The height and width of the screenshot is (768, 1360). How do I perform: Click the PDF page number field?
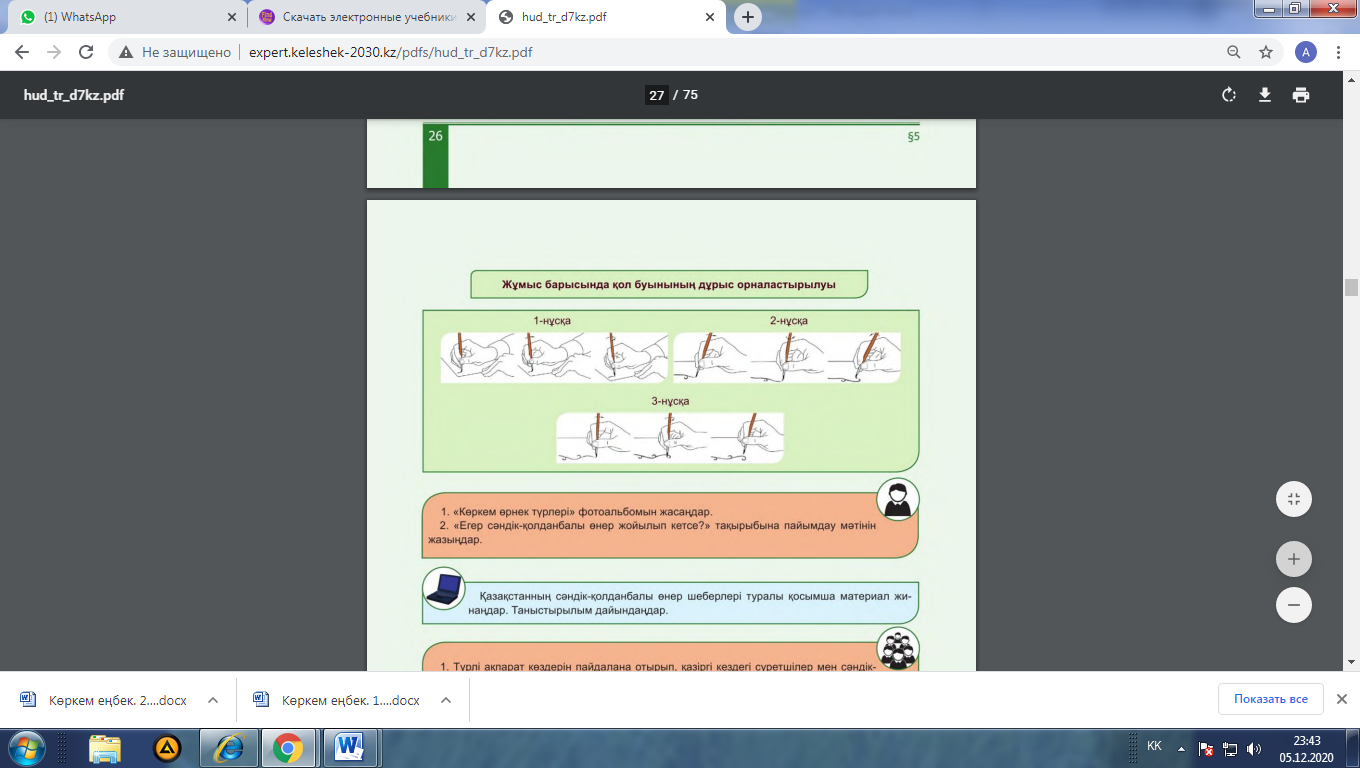(x=656, y=95)
